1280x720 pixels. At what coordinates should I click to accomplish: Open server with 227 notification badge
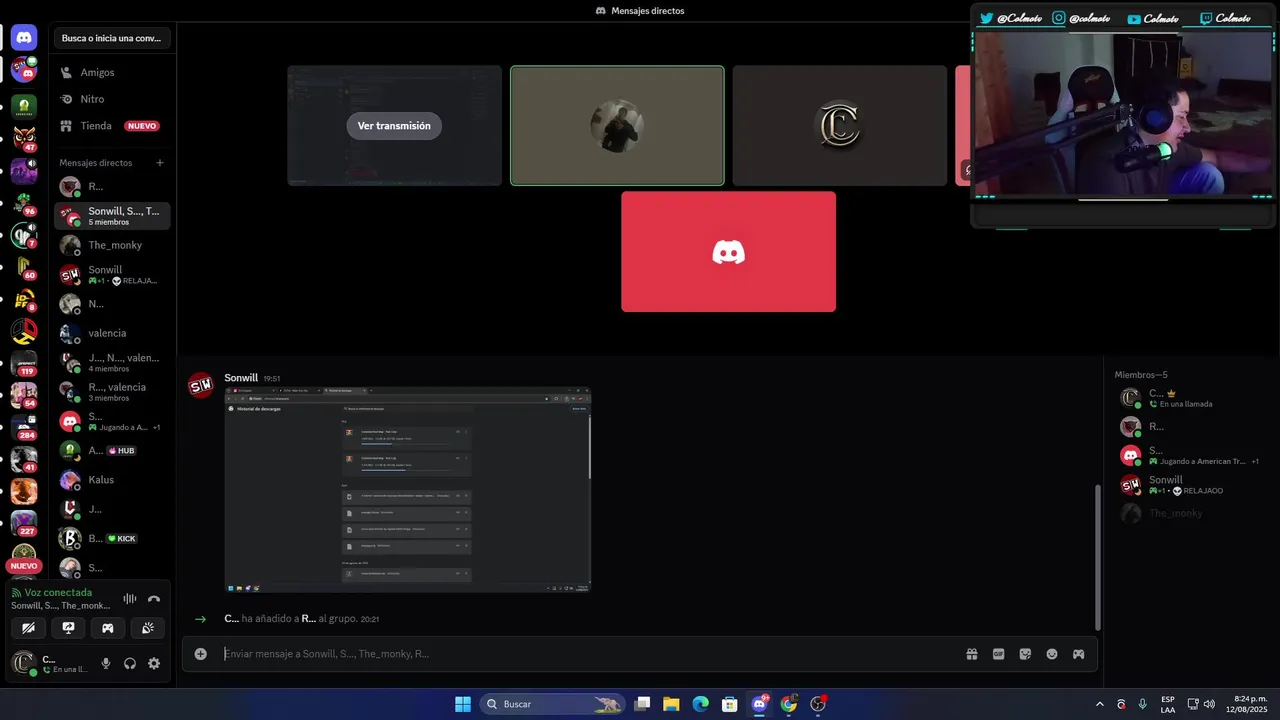coord(24,523)
